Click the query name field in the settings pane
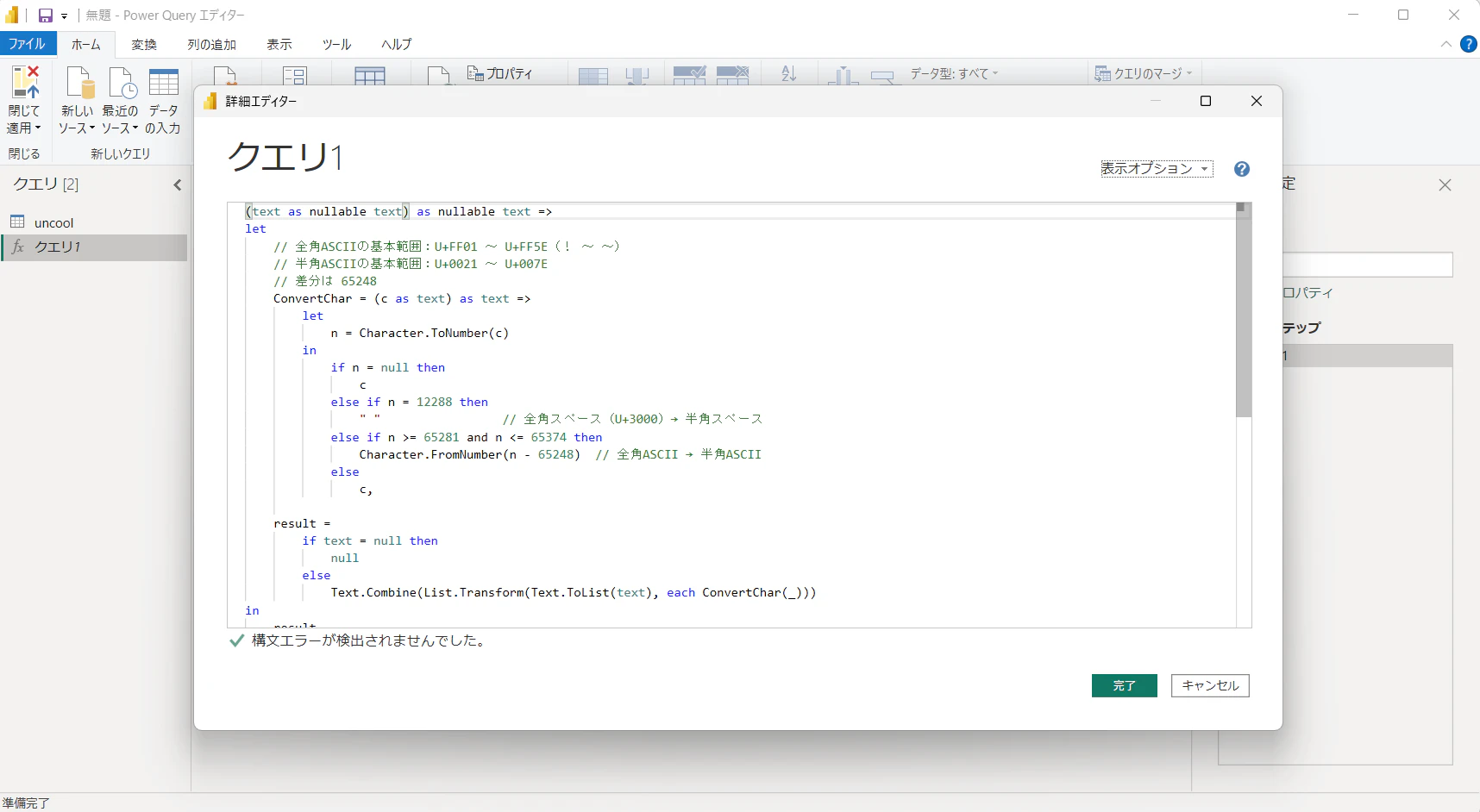 pos(1367,265)
